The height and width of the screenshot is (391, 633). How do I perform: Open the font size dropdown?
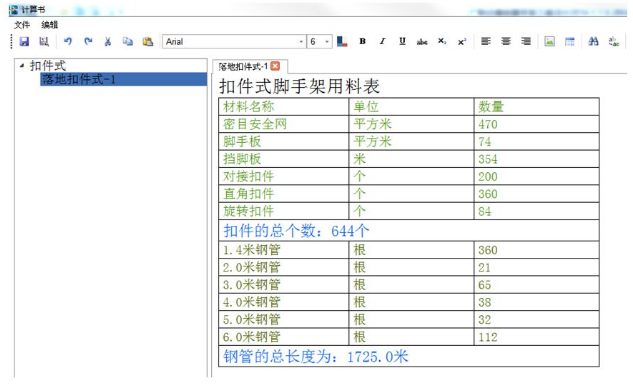(327, 42)
